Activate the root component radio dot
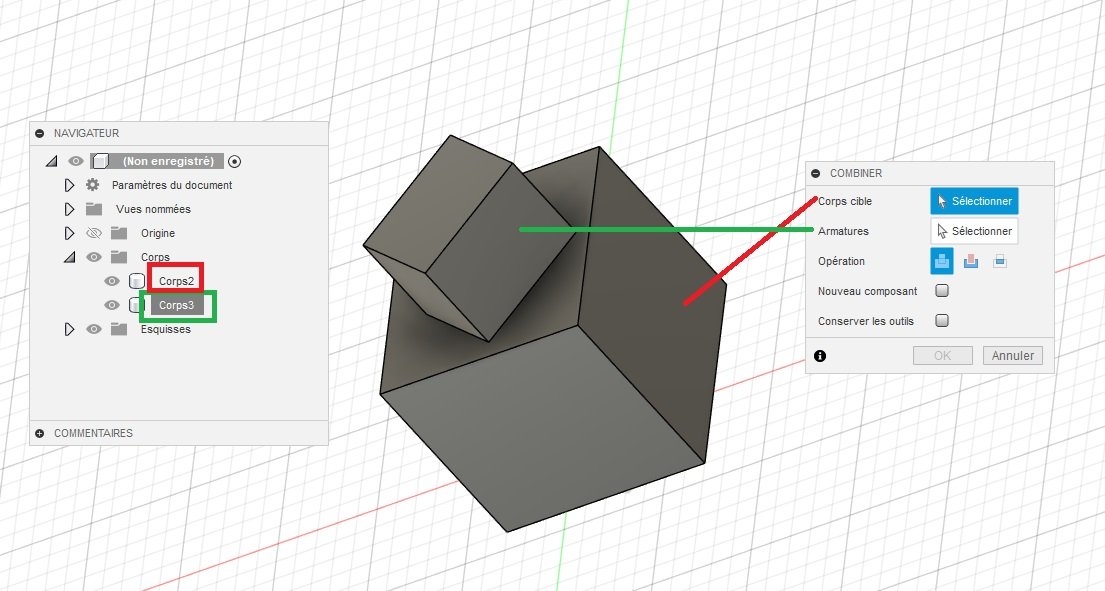This screenshot has width=1105, height=591. point(235,161)
